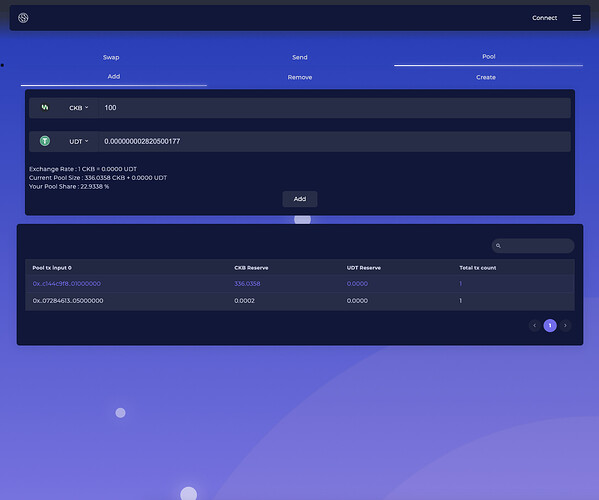
Task: Click the UDT amount input field
Action: click(x=335, y=141)
